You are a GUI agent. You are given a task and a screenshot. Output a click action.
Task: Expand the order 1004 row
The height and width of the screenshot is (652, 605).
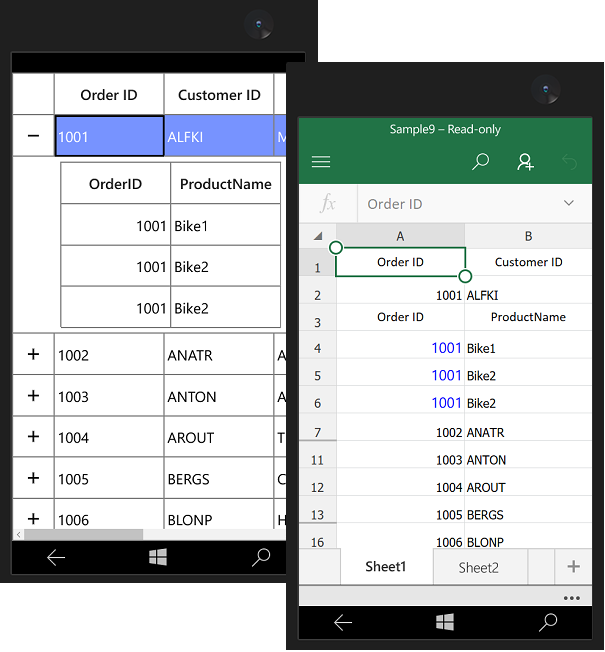point(33,436)
